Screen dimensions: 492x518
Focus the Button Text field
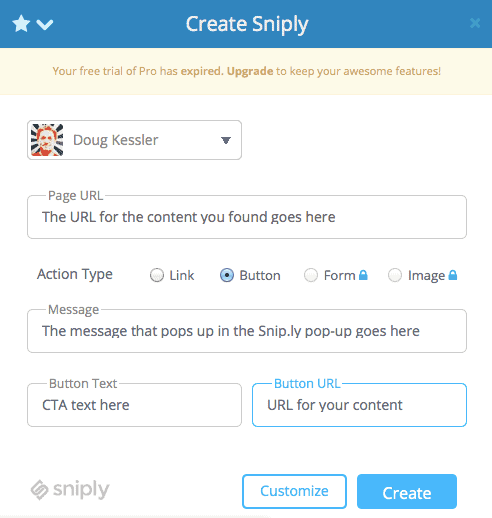pos(134,405)
